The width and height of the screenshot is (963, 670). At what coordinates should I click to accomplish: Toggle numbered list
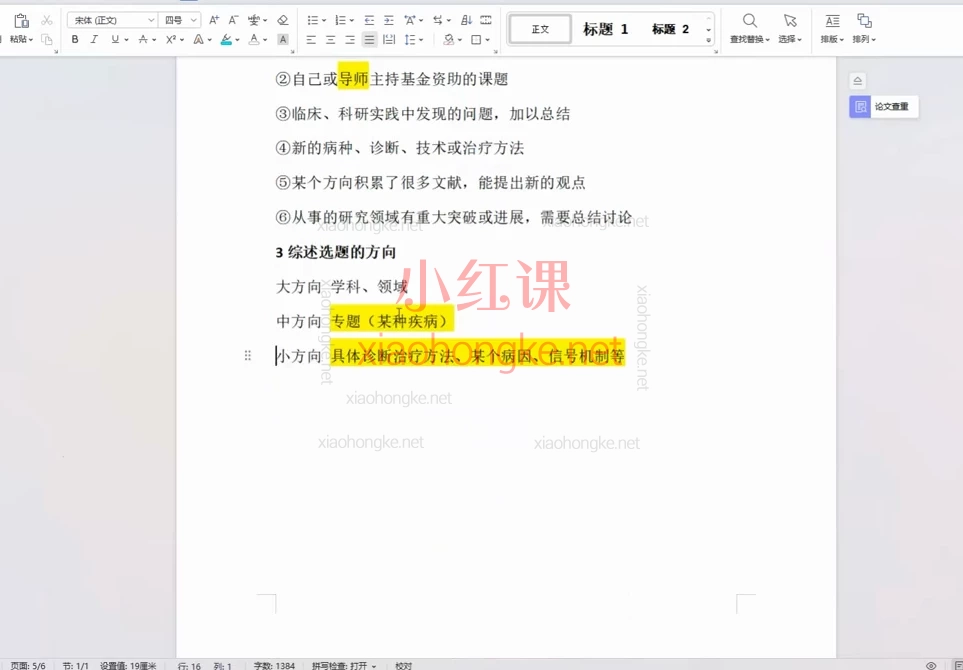(341, 20)
